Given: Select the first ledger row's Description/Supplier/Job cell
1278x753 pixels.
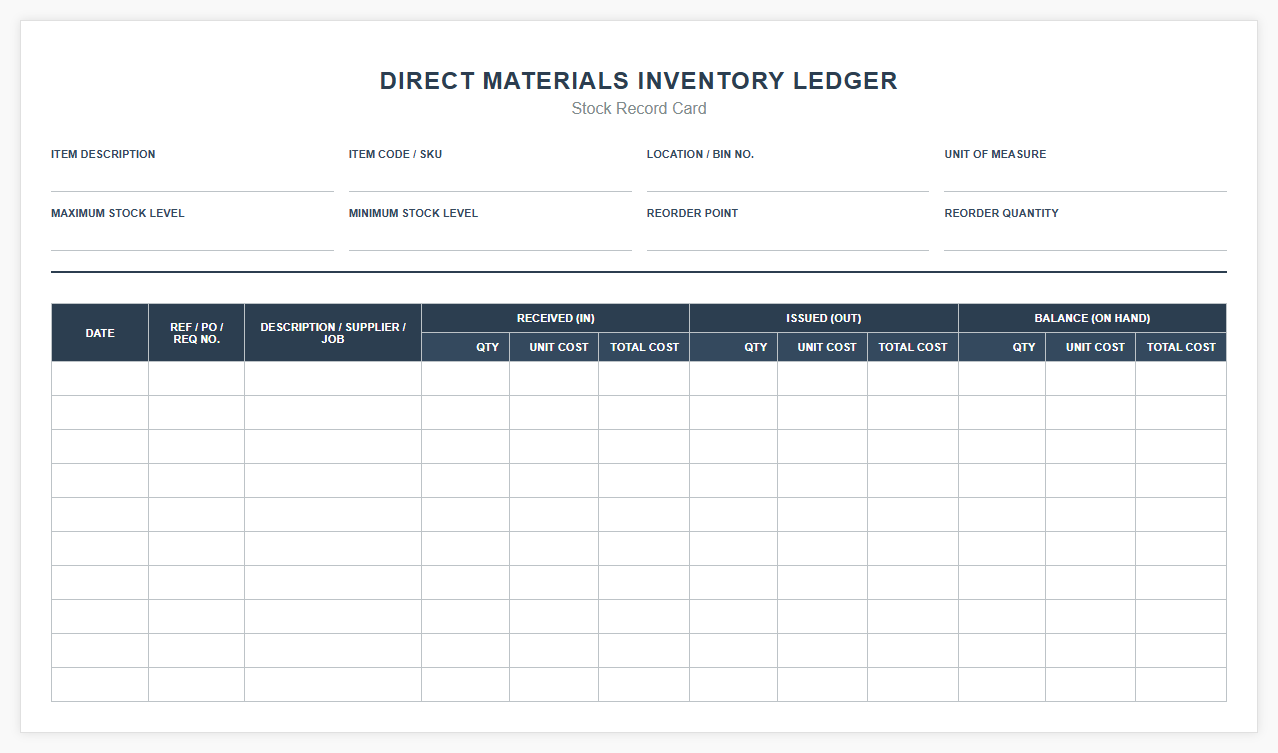Looking at the screenshot, I should (333, 379).
